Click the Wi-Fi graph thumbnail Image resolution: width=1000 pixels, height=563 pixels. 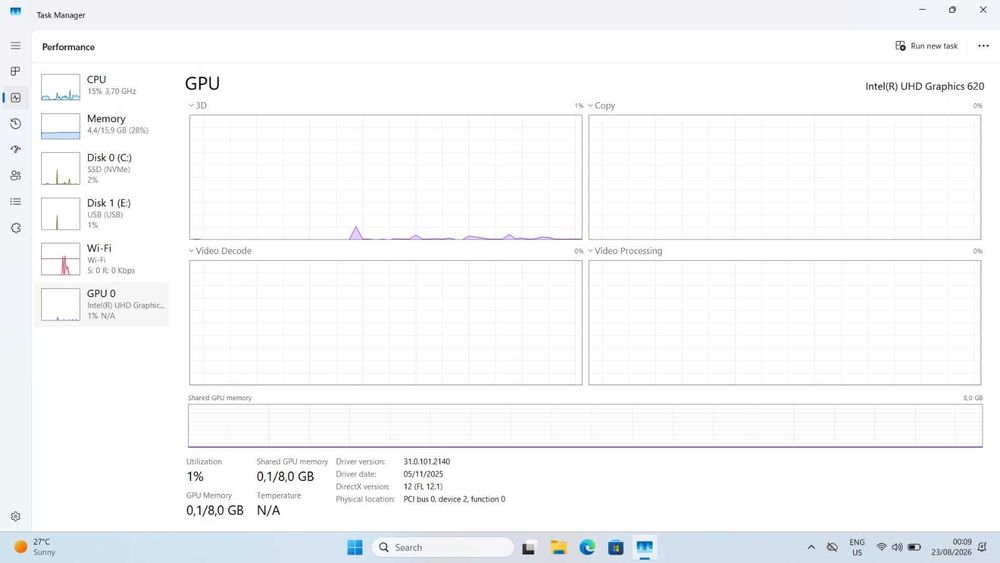[x=61, y=259]
